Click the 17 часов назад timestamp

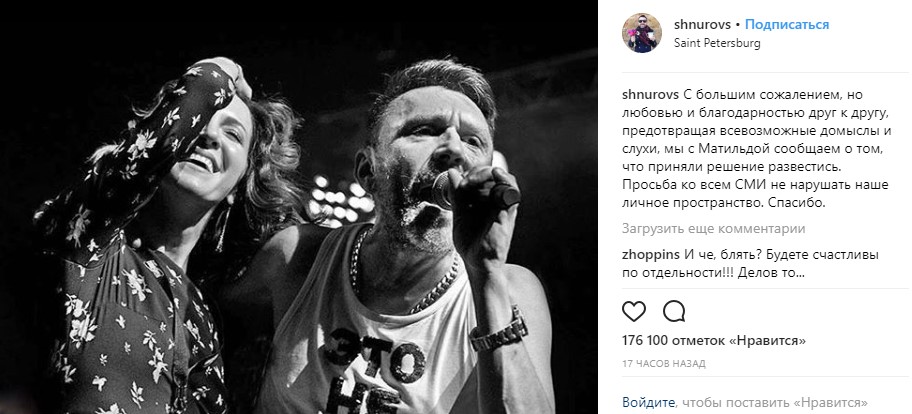(664, 364)
